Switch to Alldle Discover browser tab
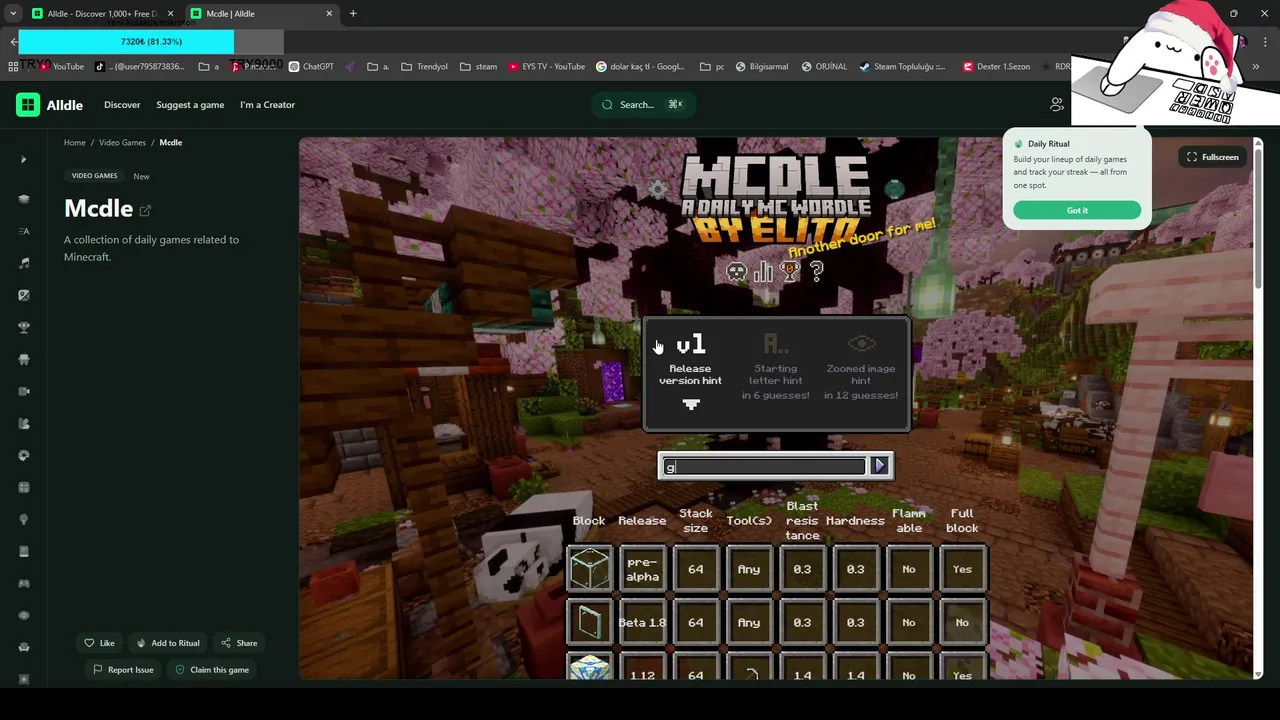 pyautogui.click(x=101, y=14)
